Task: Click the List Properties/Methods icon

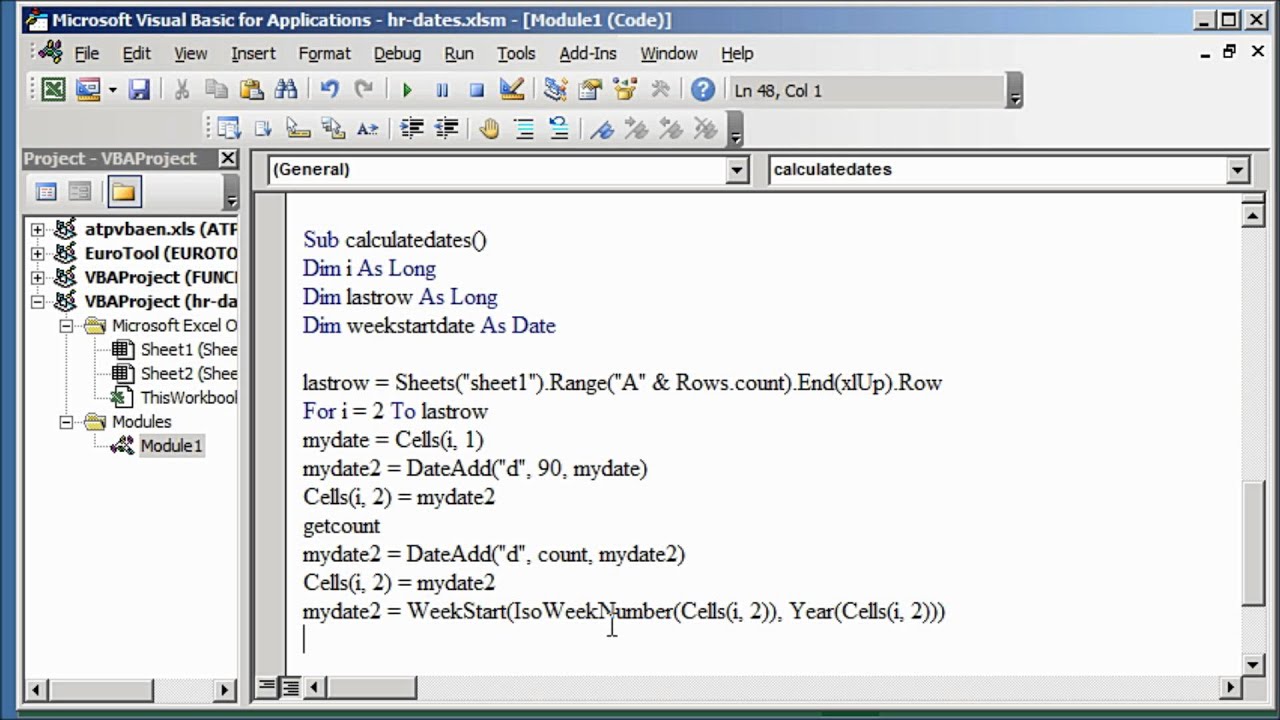Action: pyautogui.click(x=229, y=128)
